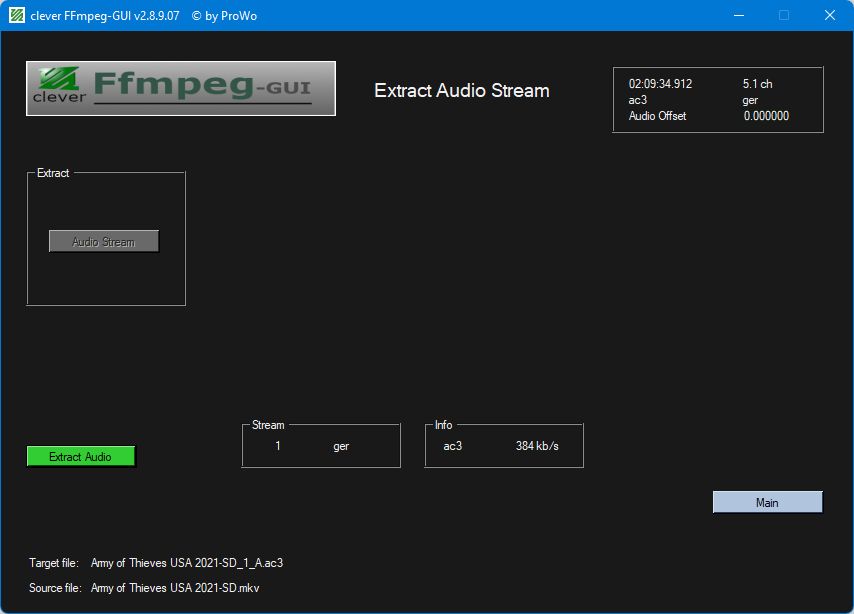Click the Audio Offset label
854x614 pixels.
click(x=657, y=115)
